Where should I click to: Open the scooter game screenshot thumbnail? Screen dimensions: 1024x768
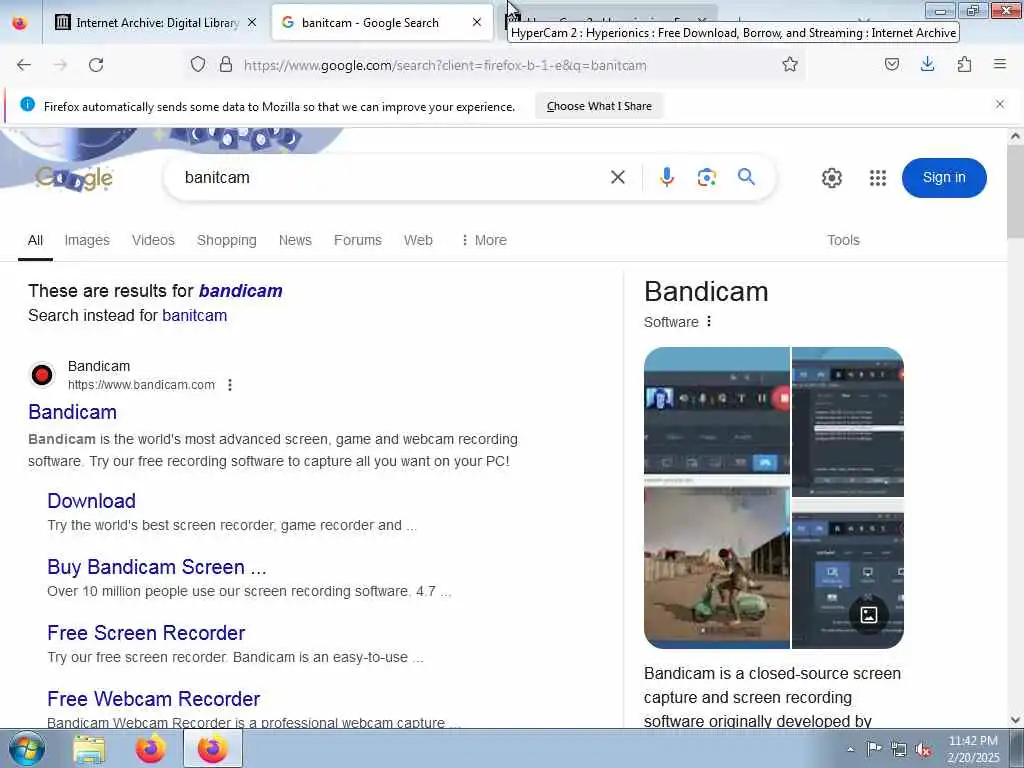coord(716,567)
